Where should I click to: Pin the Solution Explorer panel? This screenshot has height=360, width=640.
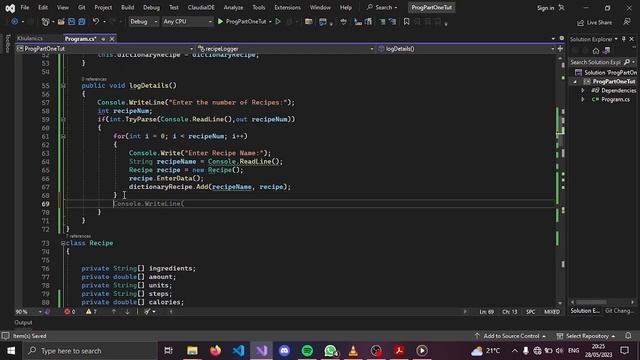click(x=624, y=39)
